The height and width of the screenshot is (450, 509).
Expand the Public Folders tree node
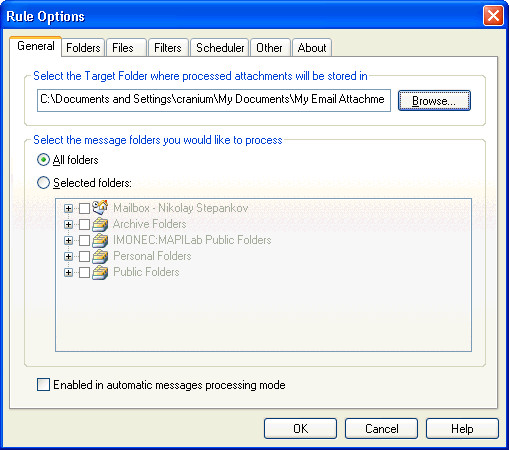(x=68, y=272)
